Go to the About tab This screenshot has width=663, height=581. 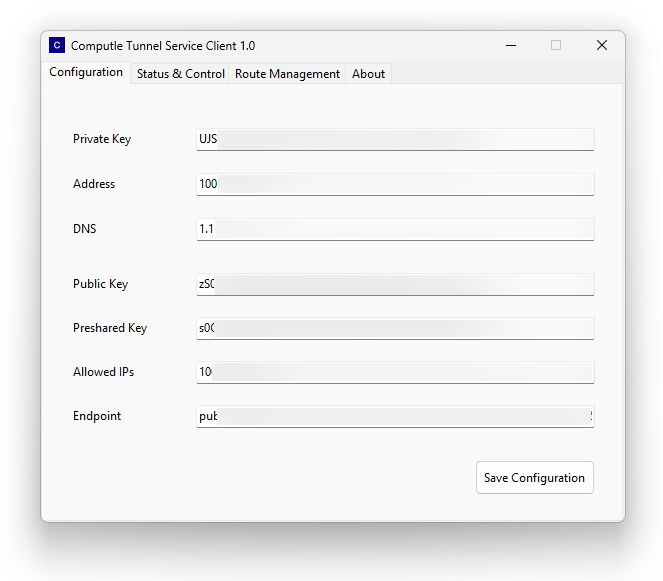tap(368, 74)
